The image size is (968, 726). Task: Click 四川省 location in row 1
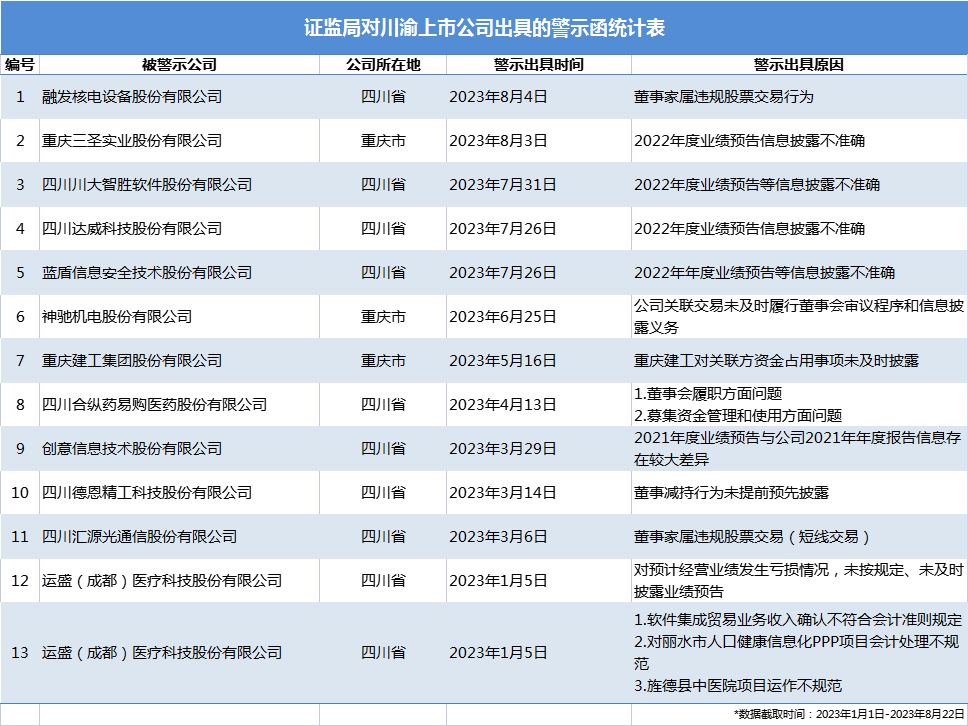click(x=383, y=97)
